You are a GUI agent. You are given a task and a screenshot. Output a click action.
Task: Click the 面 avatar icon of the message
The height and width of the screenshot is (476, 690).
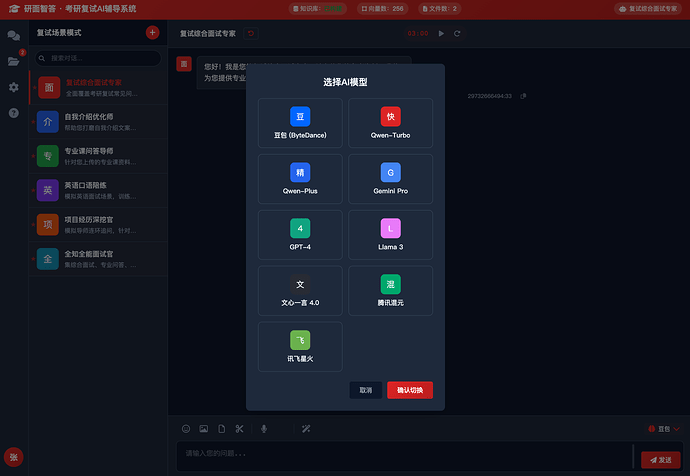click(x=184, y=64)
